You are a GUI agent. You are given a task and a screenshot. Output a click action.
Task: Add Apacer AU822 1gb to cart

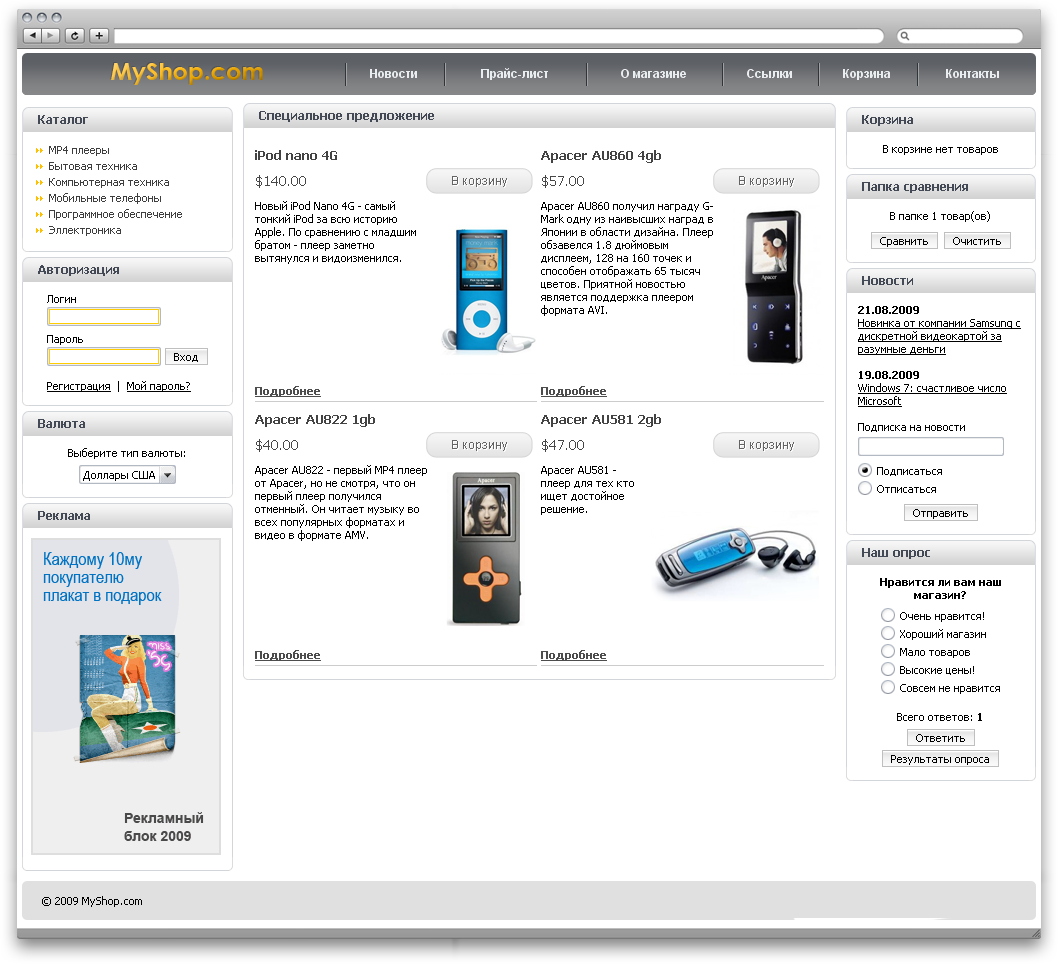click(x=479, y=445)
